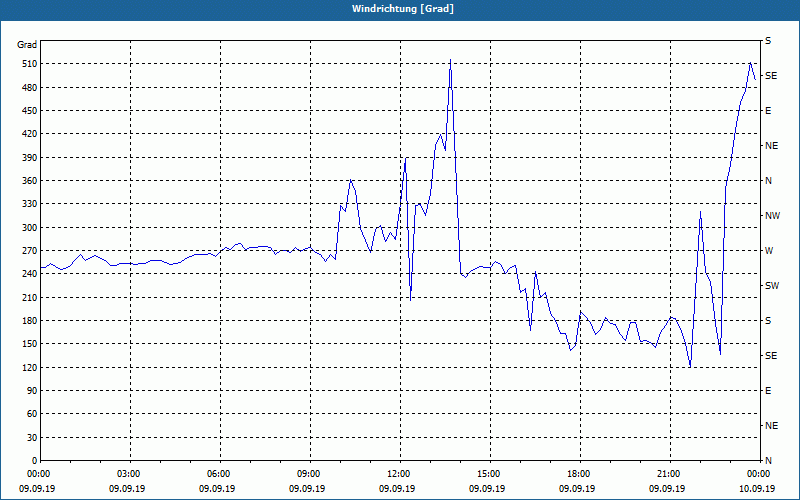Click the 00:00 label above 10.09.19
Viewport: 800px width, 500px height.
click(x=760, y=474)
